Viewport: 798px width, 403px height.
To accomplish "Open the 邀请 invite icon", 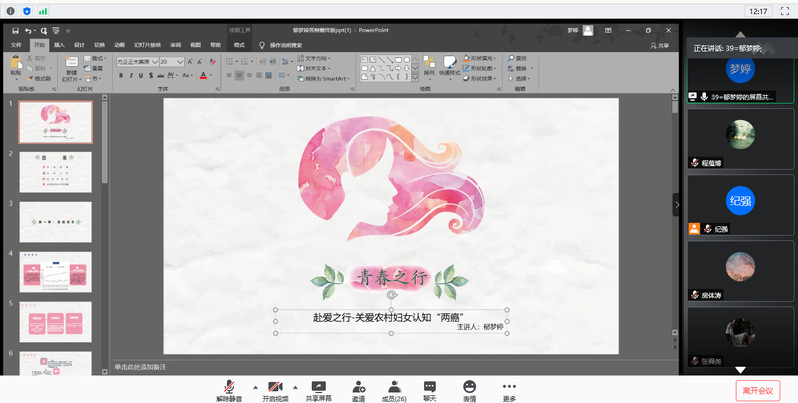I will tap(358, 387).
